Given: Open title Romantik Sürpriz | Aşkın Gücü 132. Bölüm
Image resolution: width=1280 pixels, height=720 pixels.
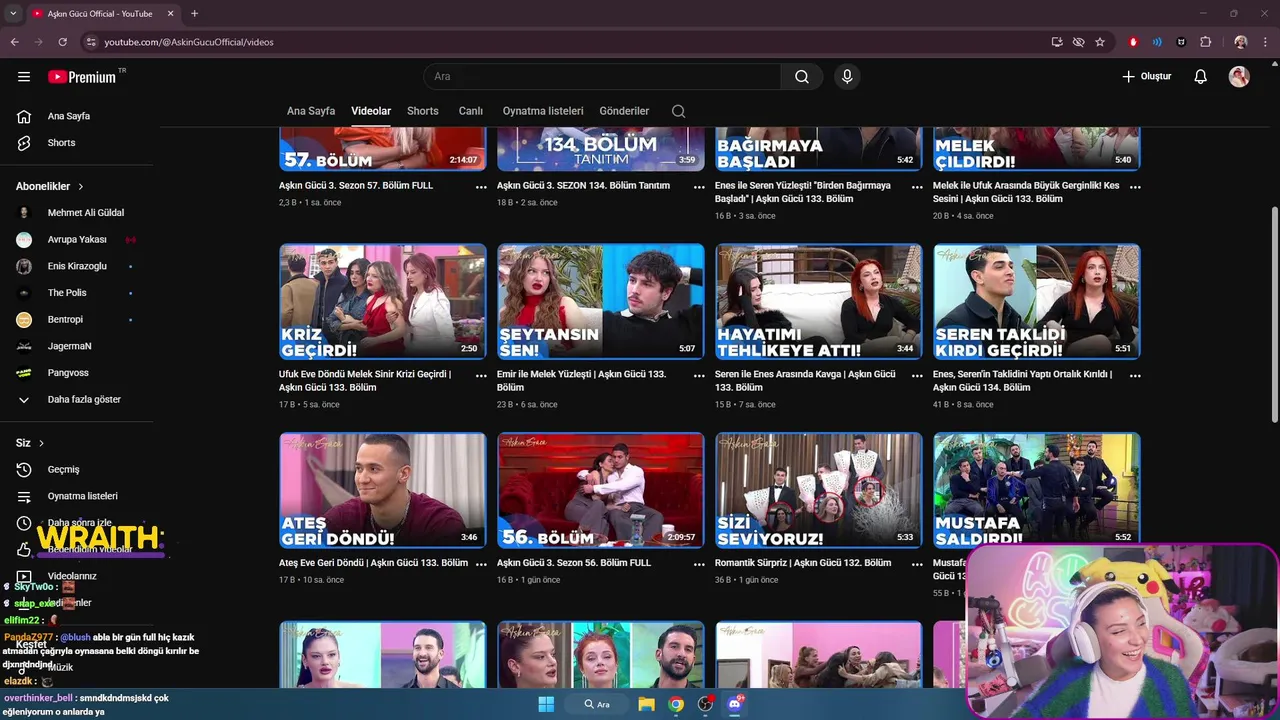Looking at the screenshot, I should coord(803,563).
